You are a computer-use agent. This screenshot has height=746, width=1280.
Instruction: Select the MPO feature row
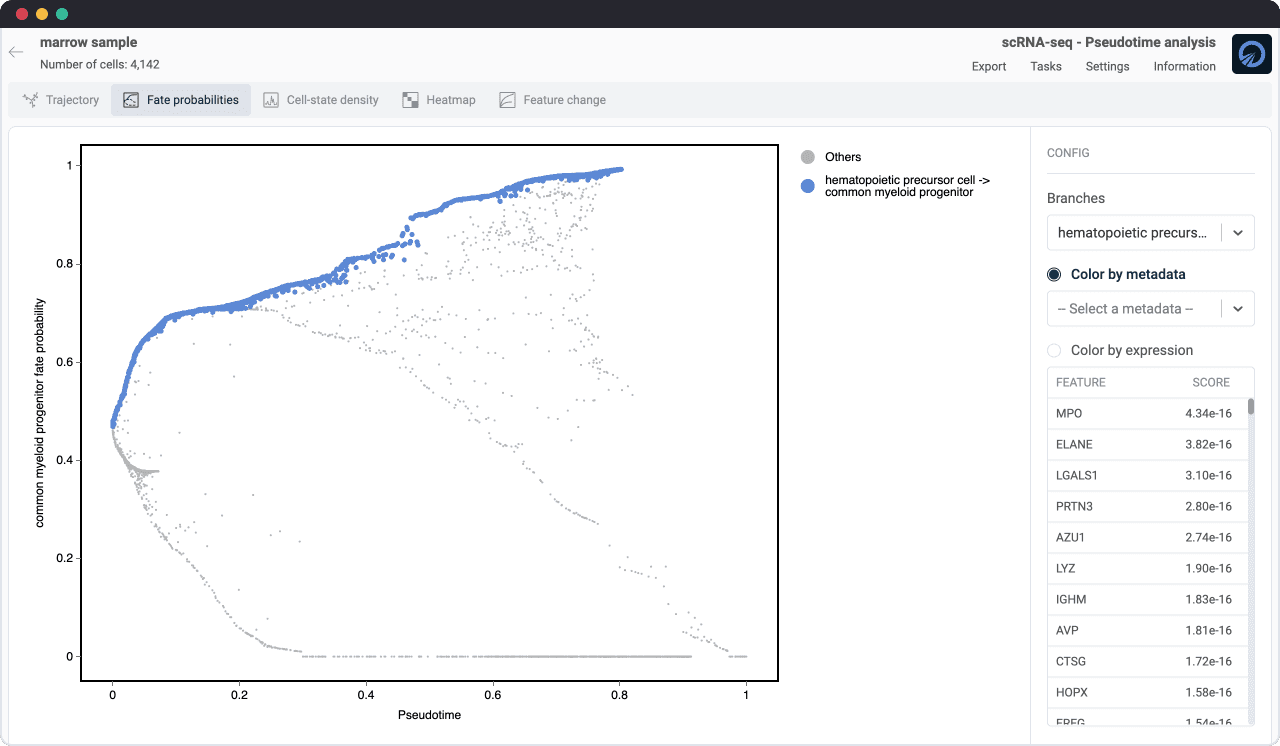tap(1143, 414)
